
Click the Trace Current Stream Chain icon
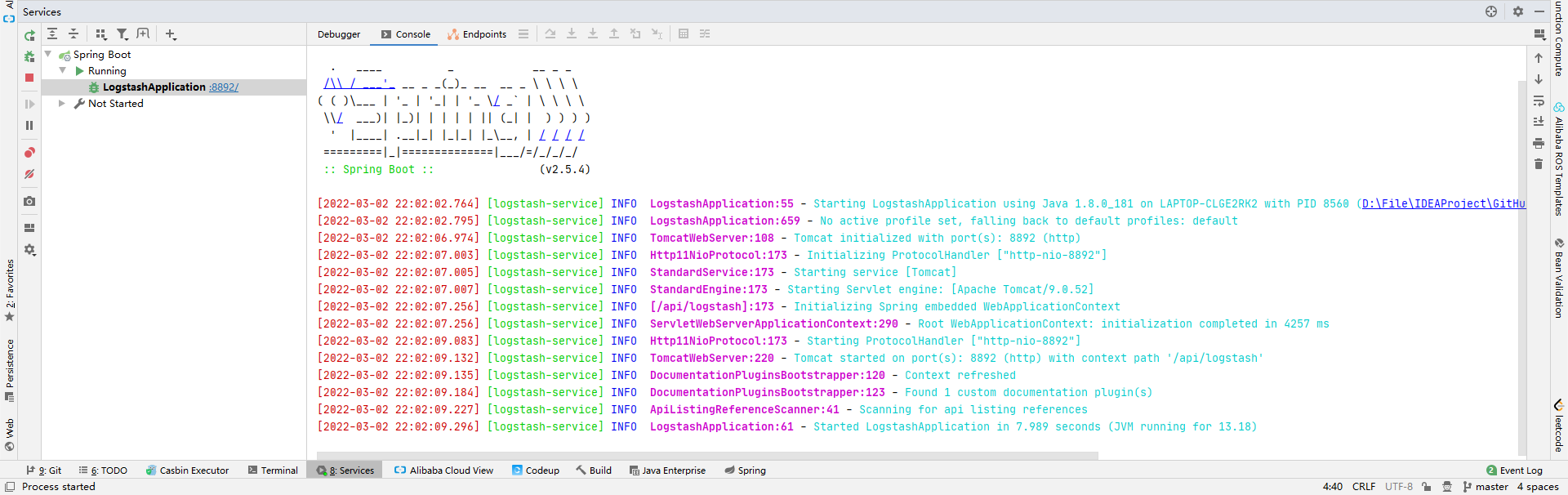coord(705,33)
